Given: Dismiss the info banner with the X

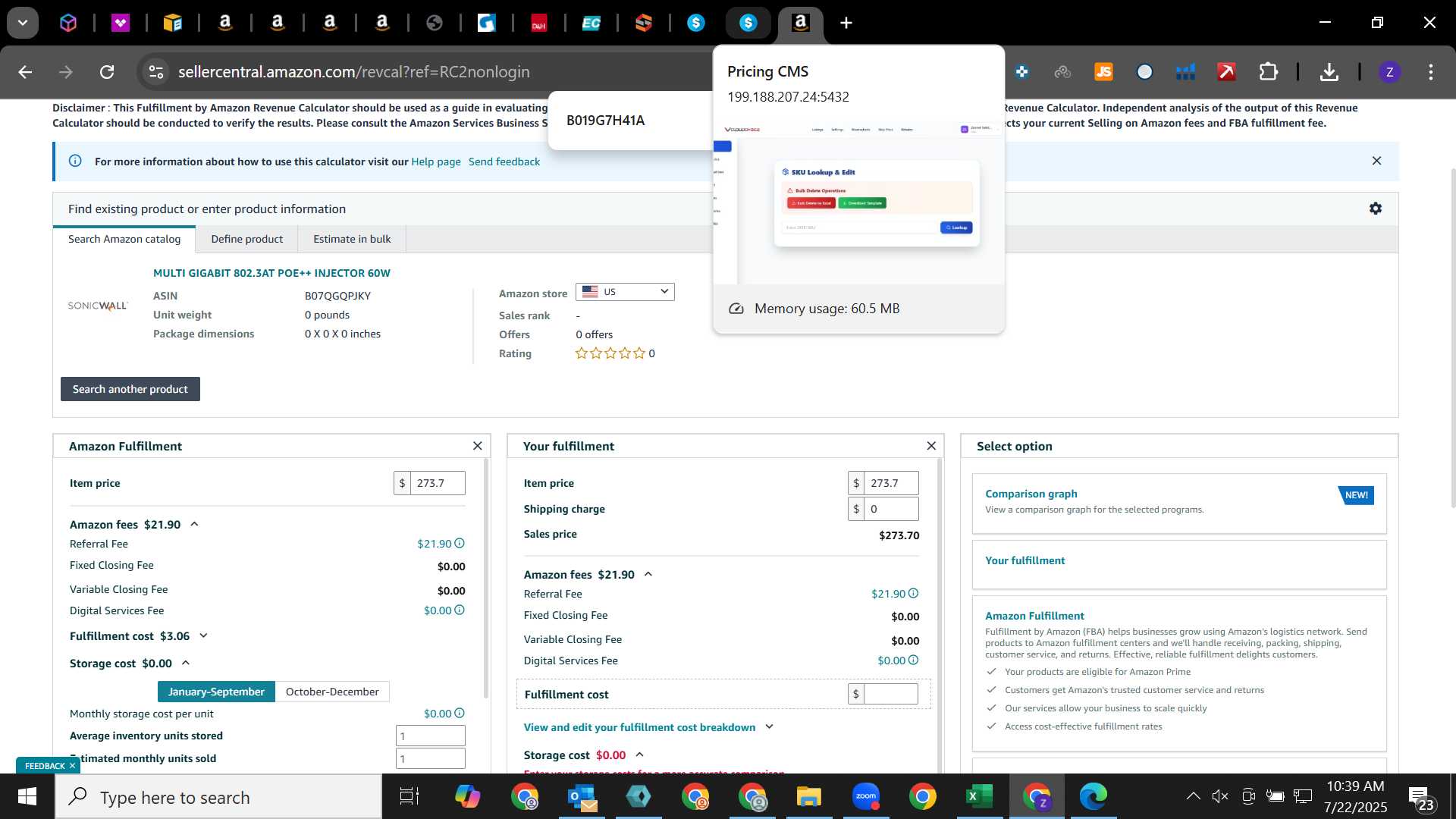Looking at the screenshot, I should (1376, 161).
